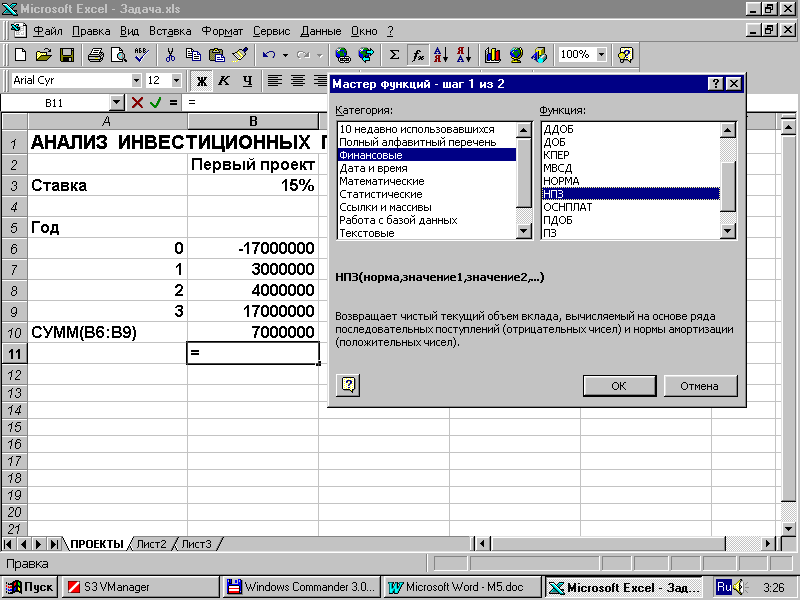
Task: Click cell B3 containing 15%
Action: (253, 186)
